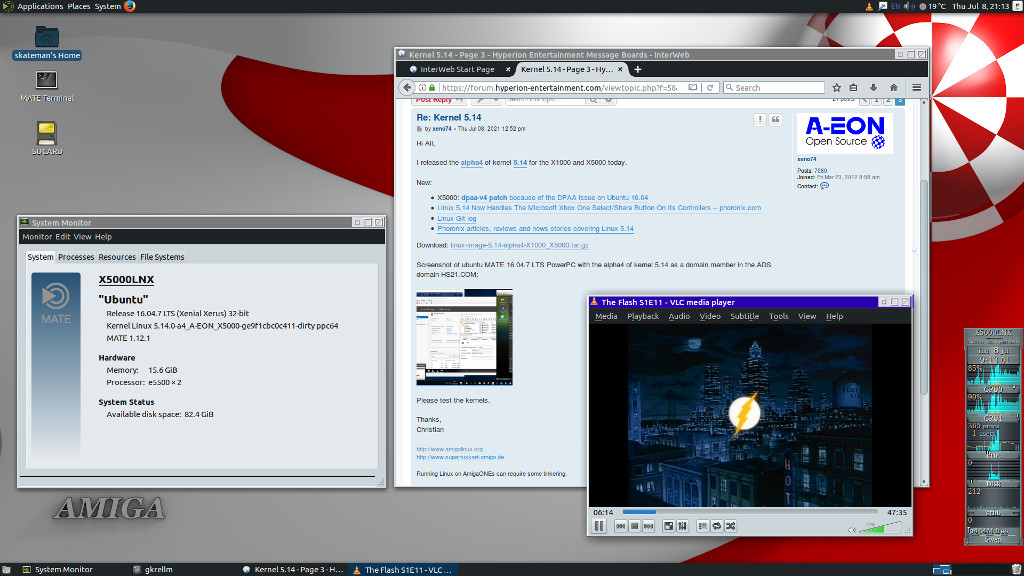Open System Monitor's Monitor menu
Screen dimensions: 1024x576
point(37,237)
